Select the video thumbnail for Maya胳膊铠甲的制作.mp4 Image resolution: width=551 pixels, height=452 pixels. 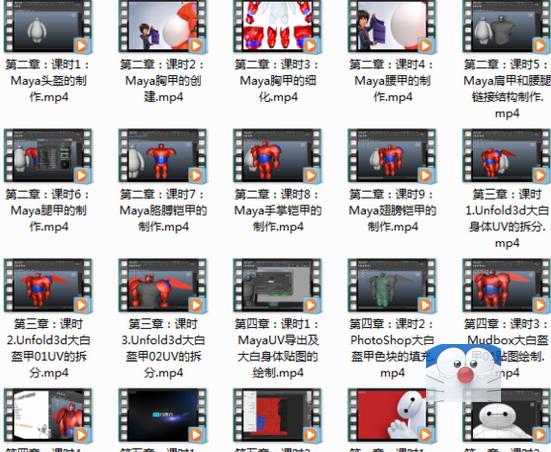coord(163,156)
